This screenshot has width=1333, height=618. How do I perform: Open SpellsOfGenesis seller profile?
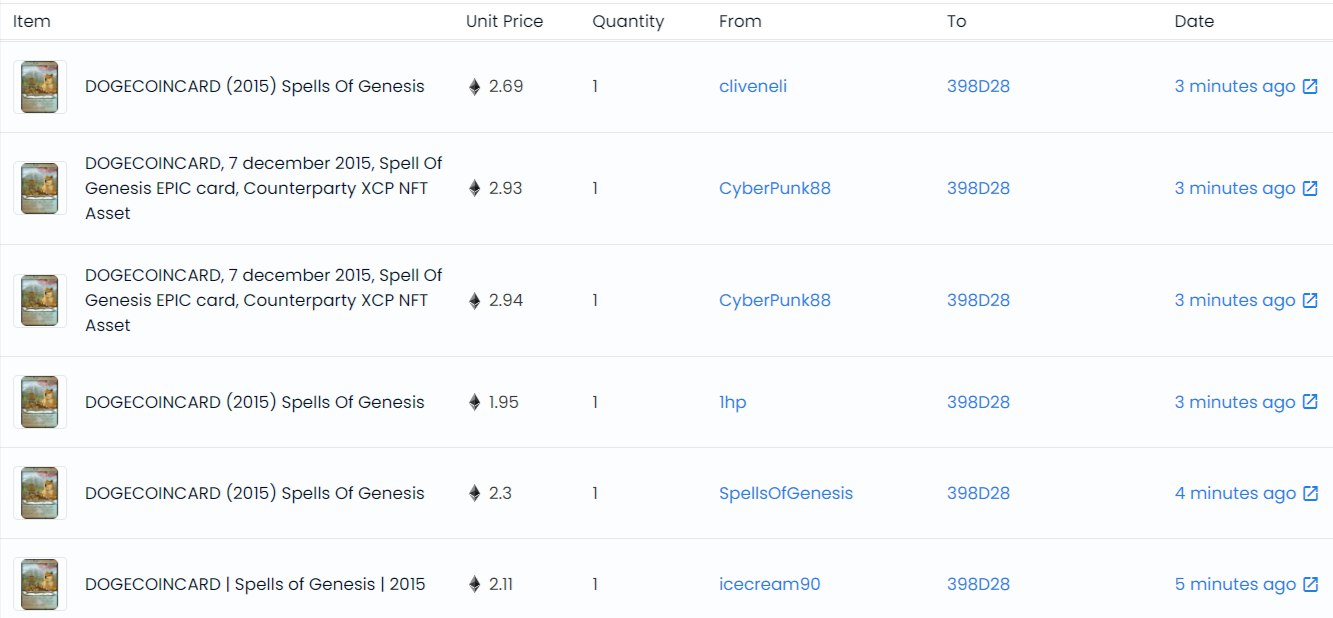[x=785, y=494]
